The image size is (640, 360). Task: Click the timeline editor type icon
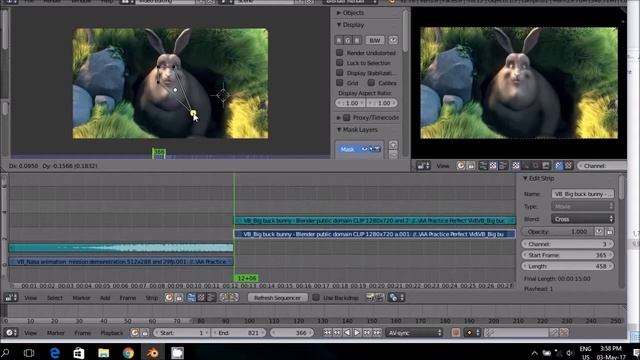click(11, 333)
